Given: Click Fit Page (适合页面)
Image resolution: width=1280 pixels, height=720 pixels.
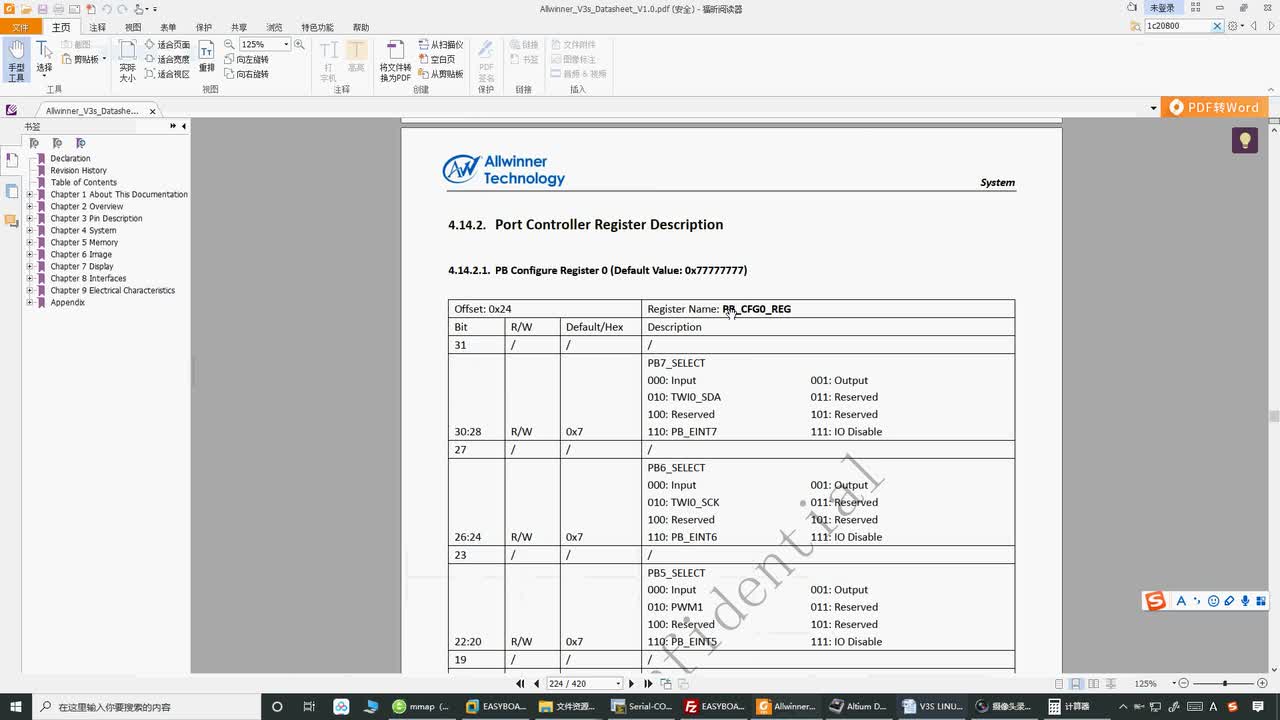Looking at the screenshot, I should click(167, 45).
